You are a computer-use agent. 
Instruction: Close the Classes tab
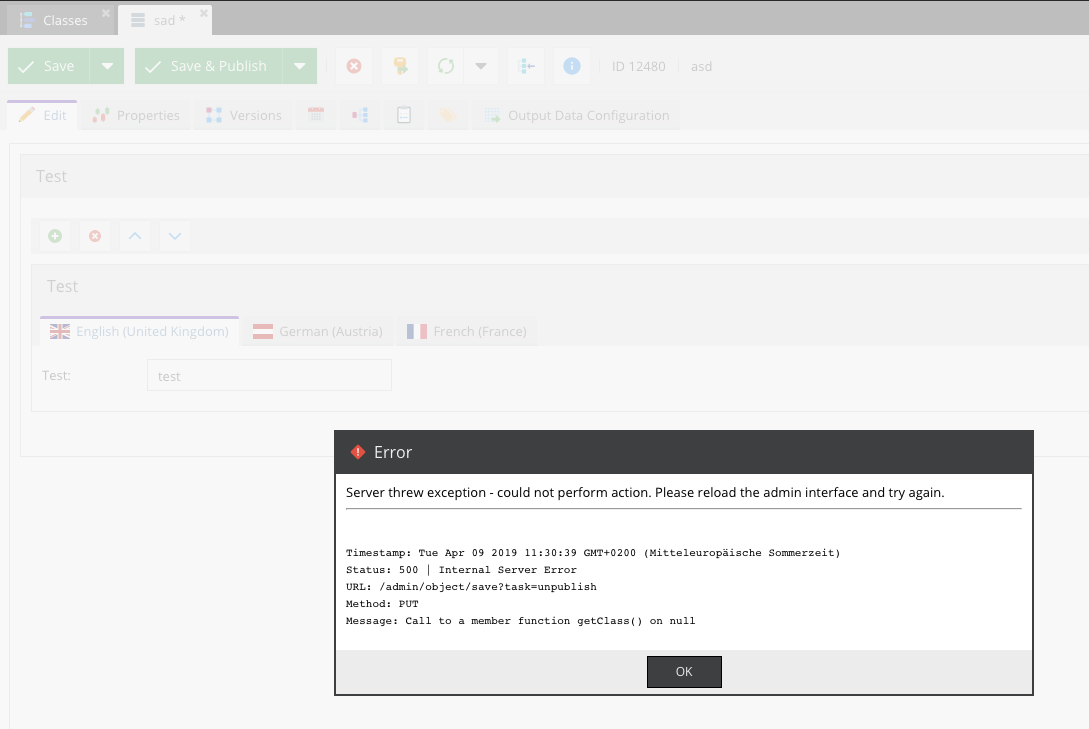pyautogui.click(x=106, y=13)
